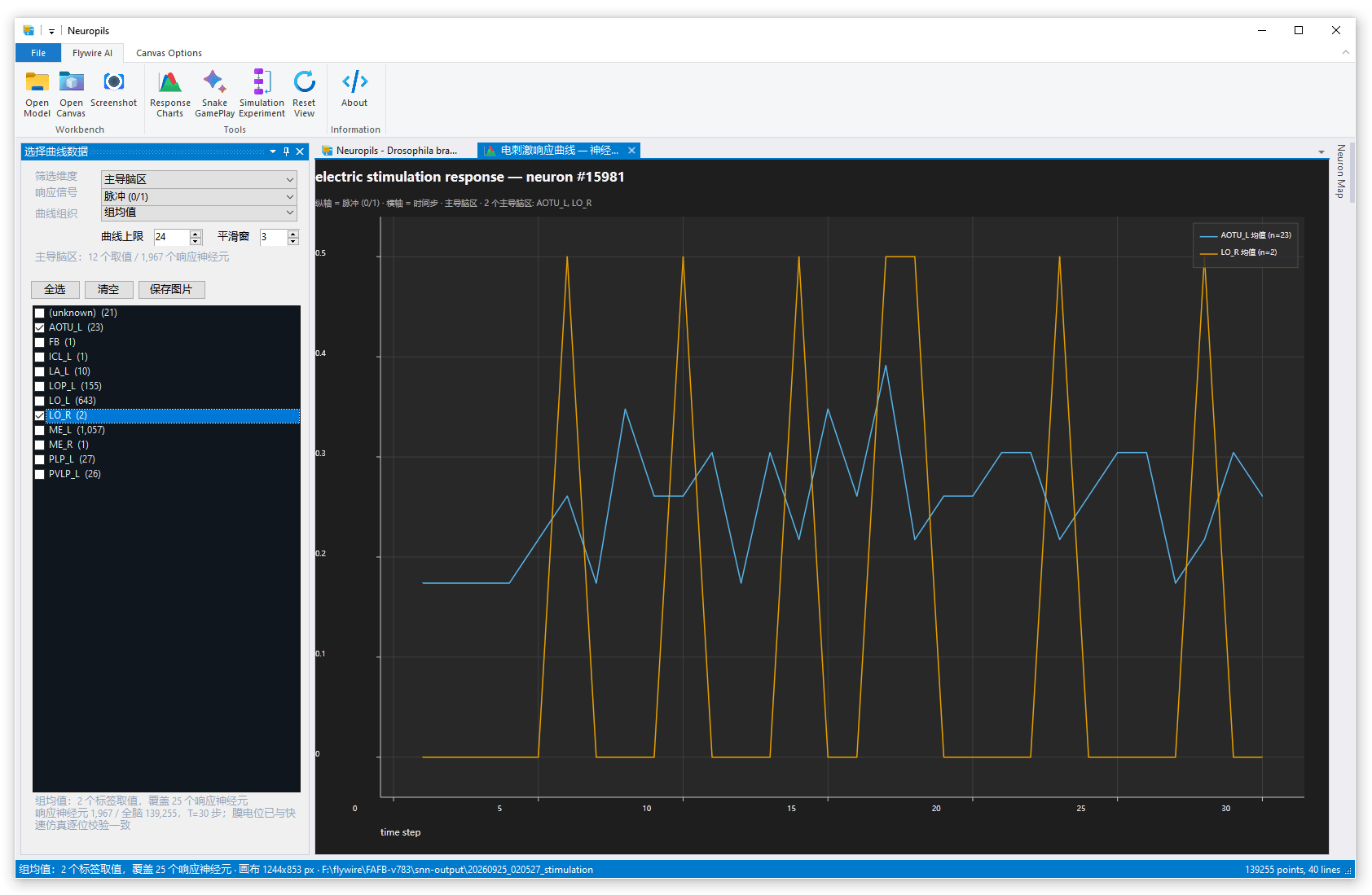Expand the 组均值 curve grouping dropdown

point(199,213)
